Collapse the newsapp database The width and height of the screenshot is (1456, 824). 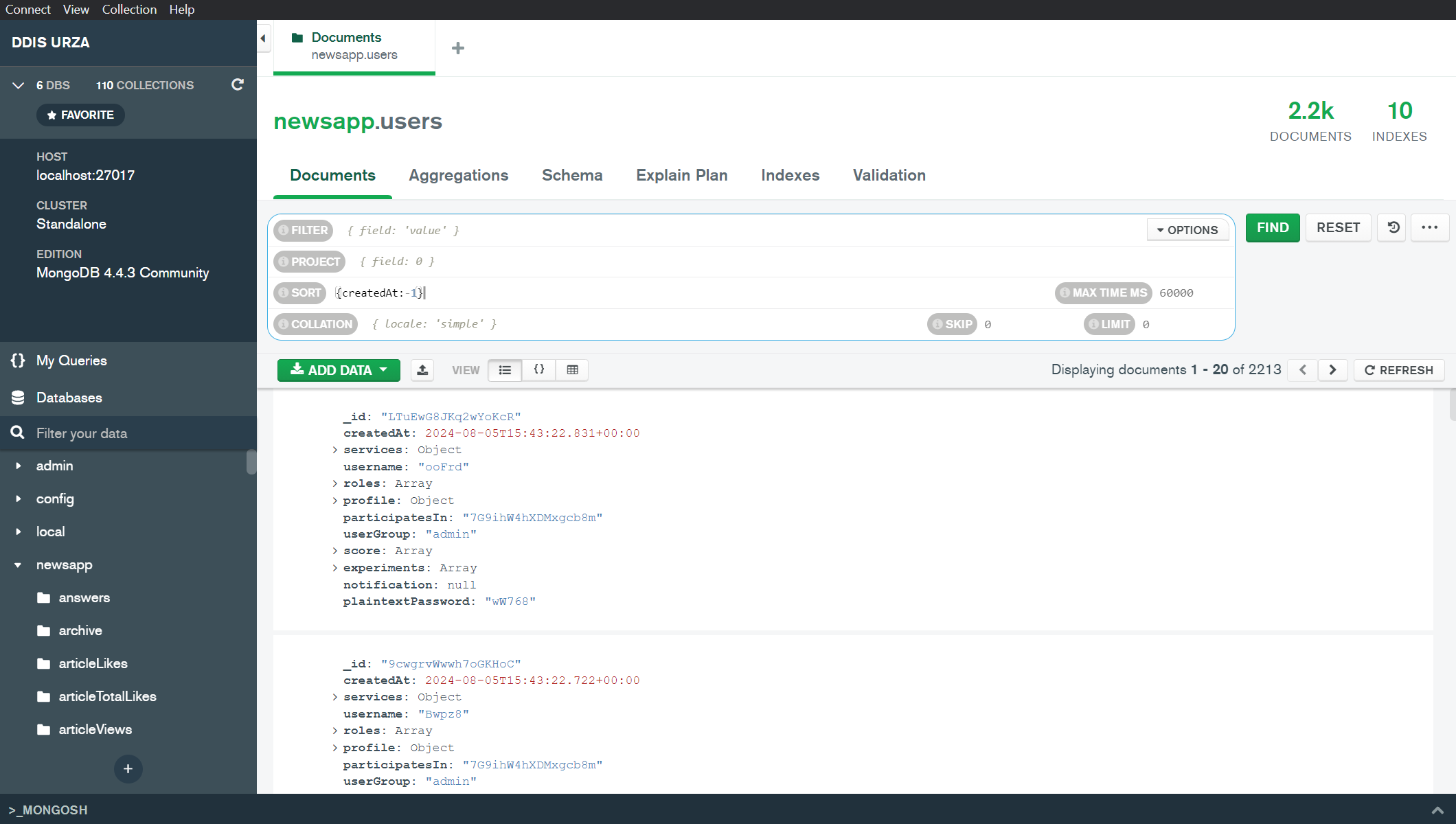(x=18, y=564)
